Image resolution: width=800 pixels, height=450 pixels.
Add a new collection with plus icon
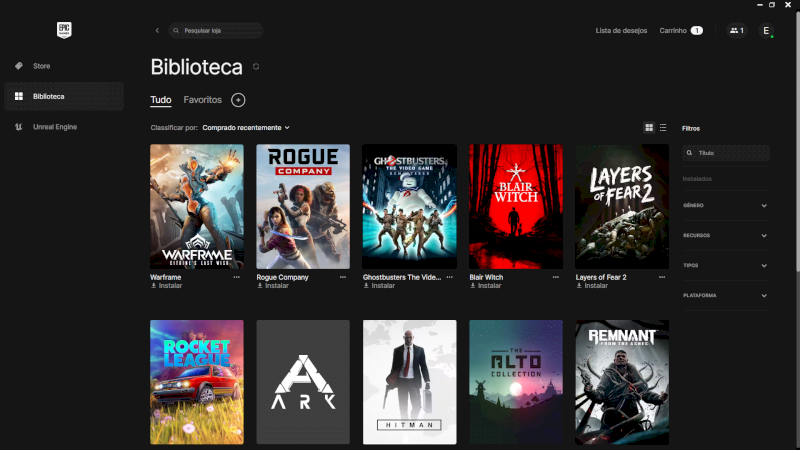point(238,100)
